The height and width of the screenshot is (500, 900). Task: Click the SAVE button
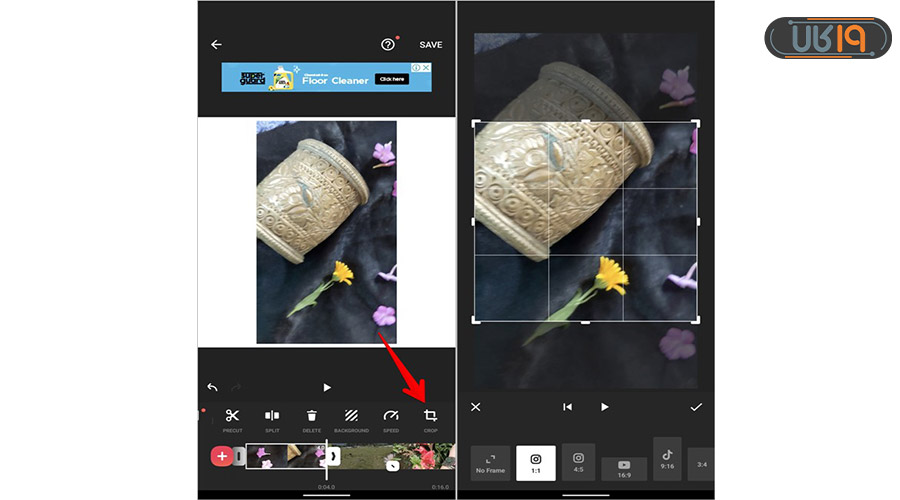pos(431,45)
